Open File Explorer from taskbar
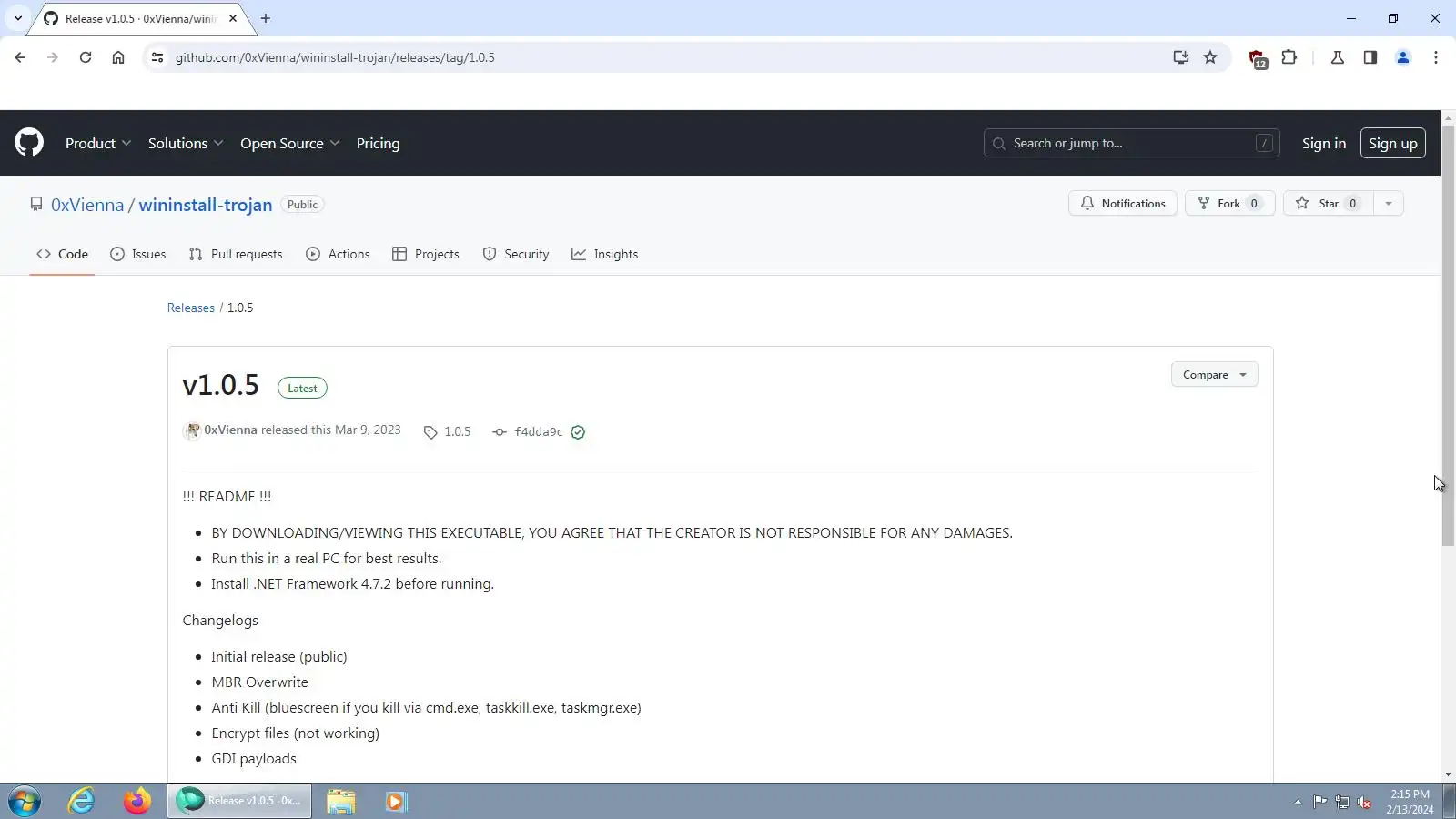This screenshot has width=1456, height=819. coord(341,802)
